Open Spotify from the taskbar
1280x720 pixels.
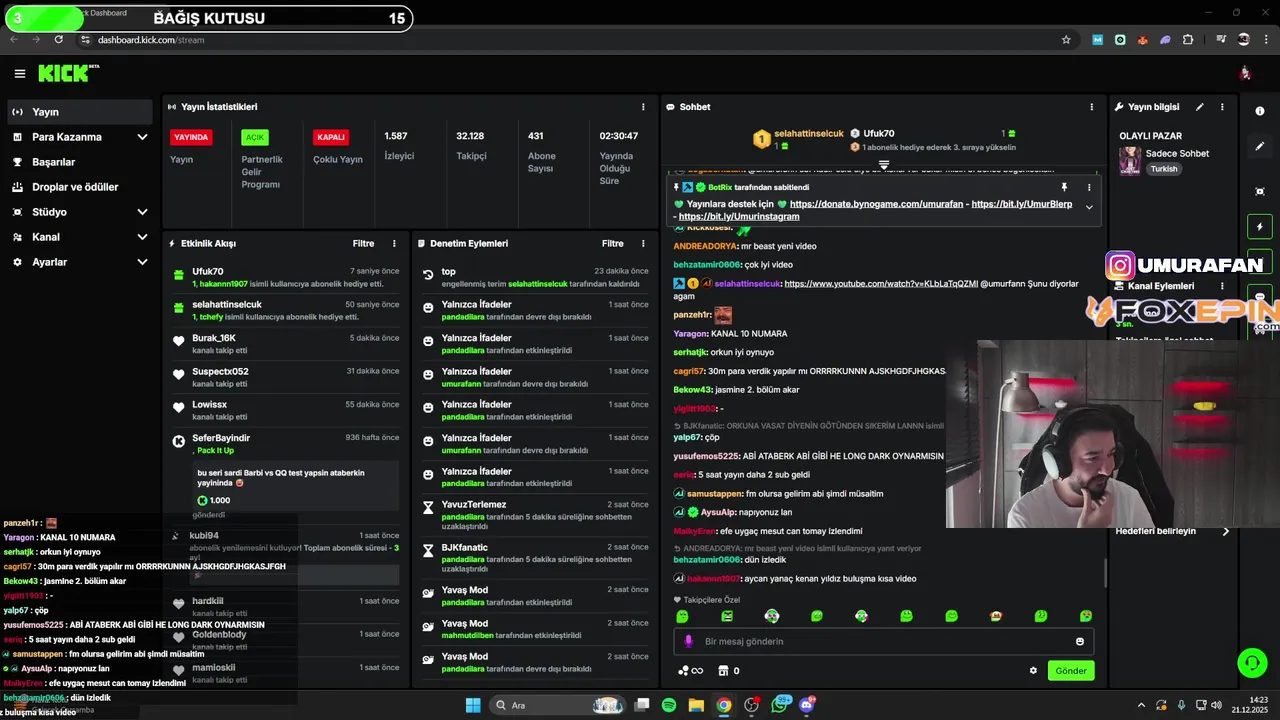pos(669,705)
